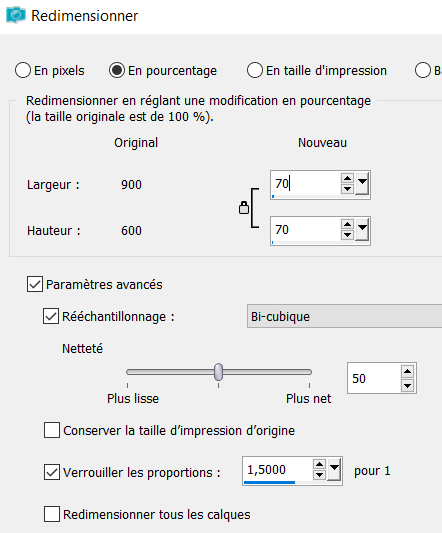The height and width of the screenshot is (533, 442).
Task: Choose En taille d'impression radio option
Action: 255,70
